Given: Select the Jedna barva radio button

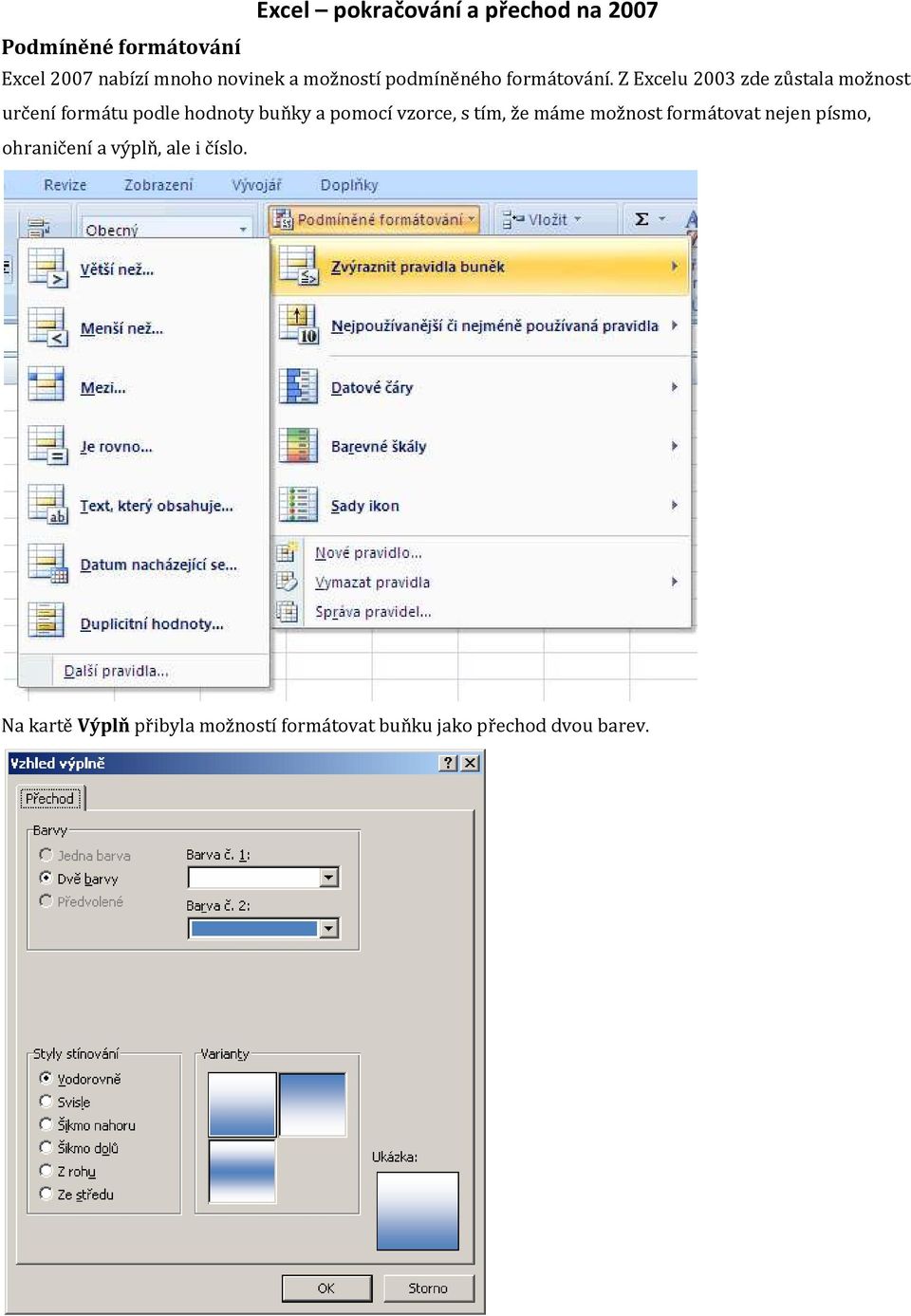Looking at the screenshot, I should point(46,855).
